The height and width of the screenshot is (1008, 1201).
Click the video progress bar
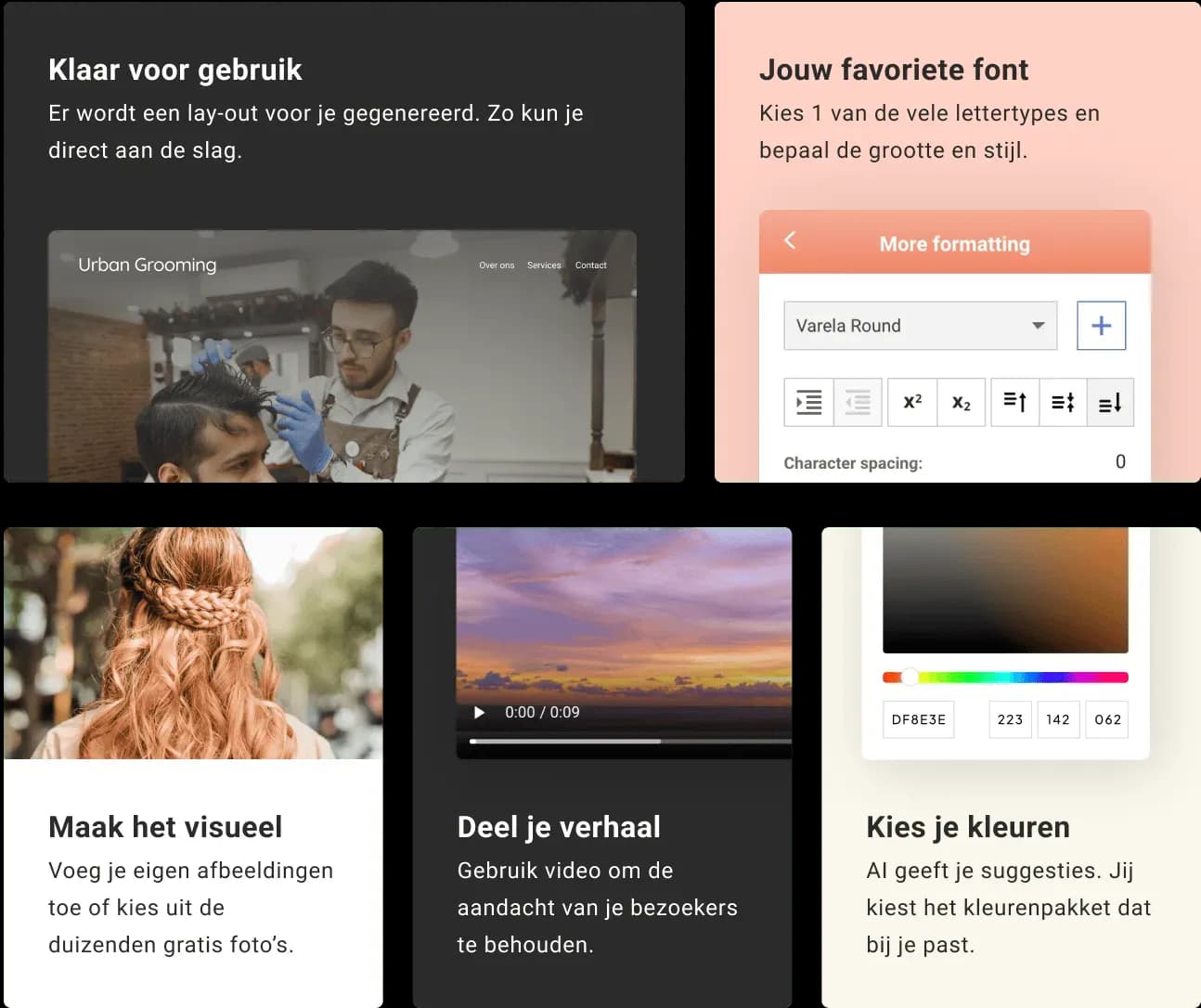coord(630,742)
